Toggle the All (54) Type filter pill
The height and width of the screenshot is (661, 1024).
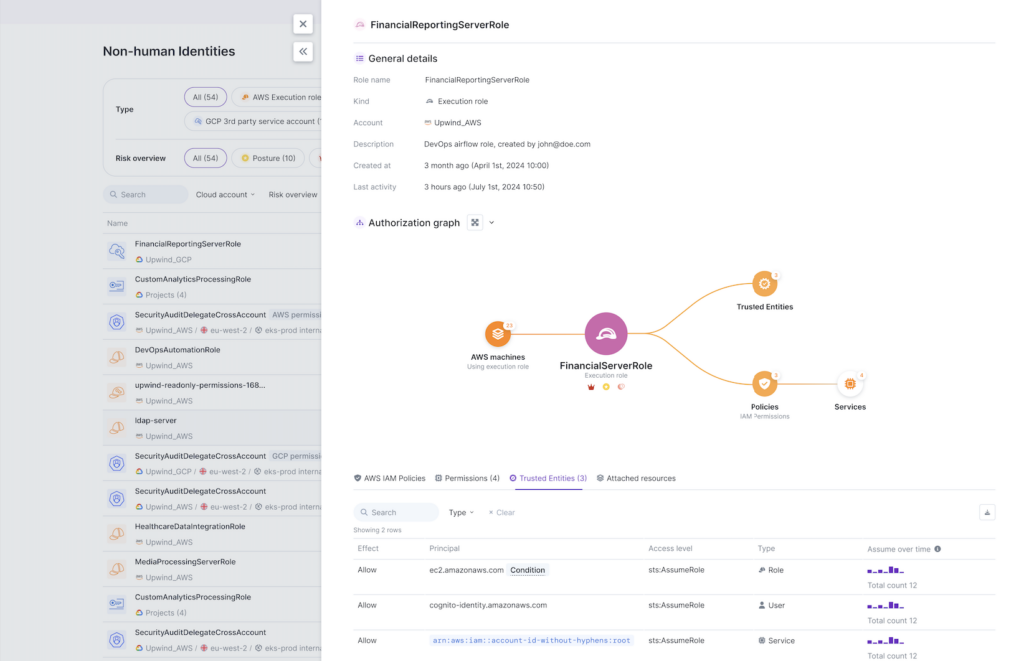[205, 96]
